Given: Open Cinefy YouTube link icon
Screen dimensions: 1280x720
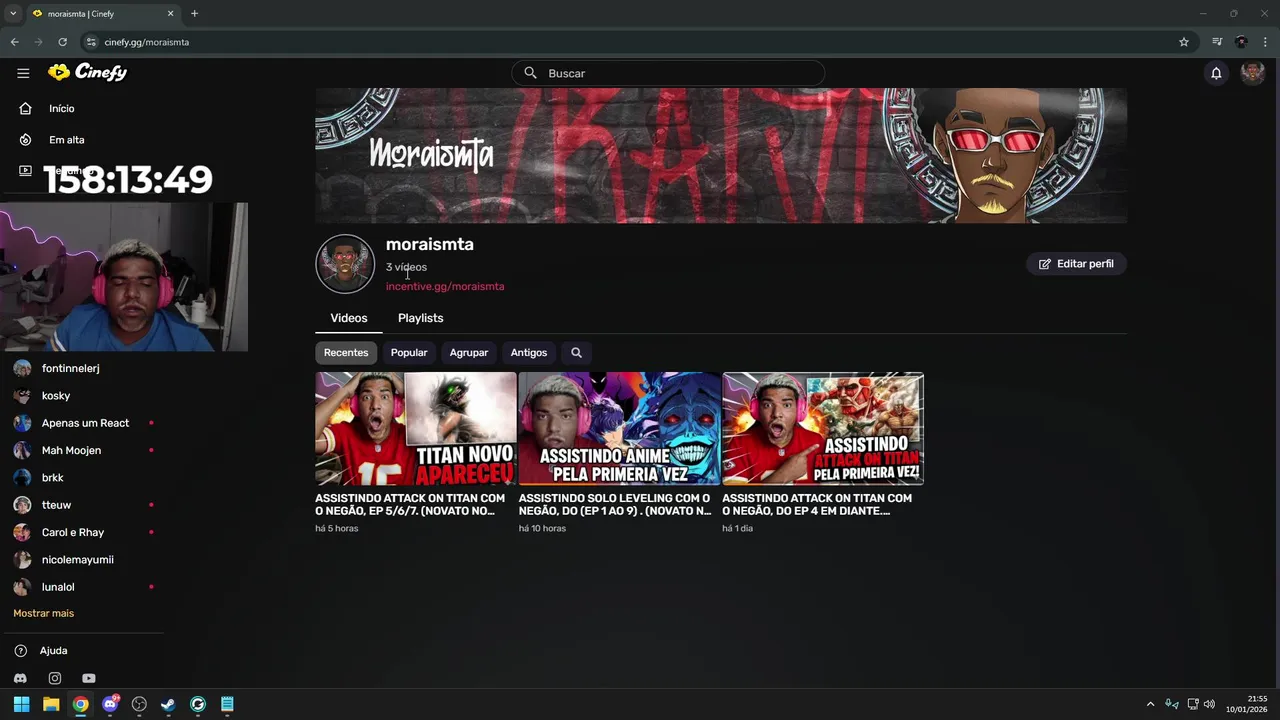Looking at the screenshot, I should point(89,678).
